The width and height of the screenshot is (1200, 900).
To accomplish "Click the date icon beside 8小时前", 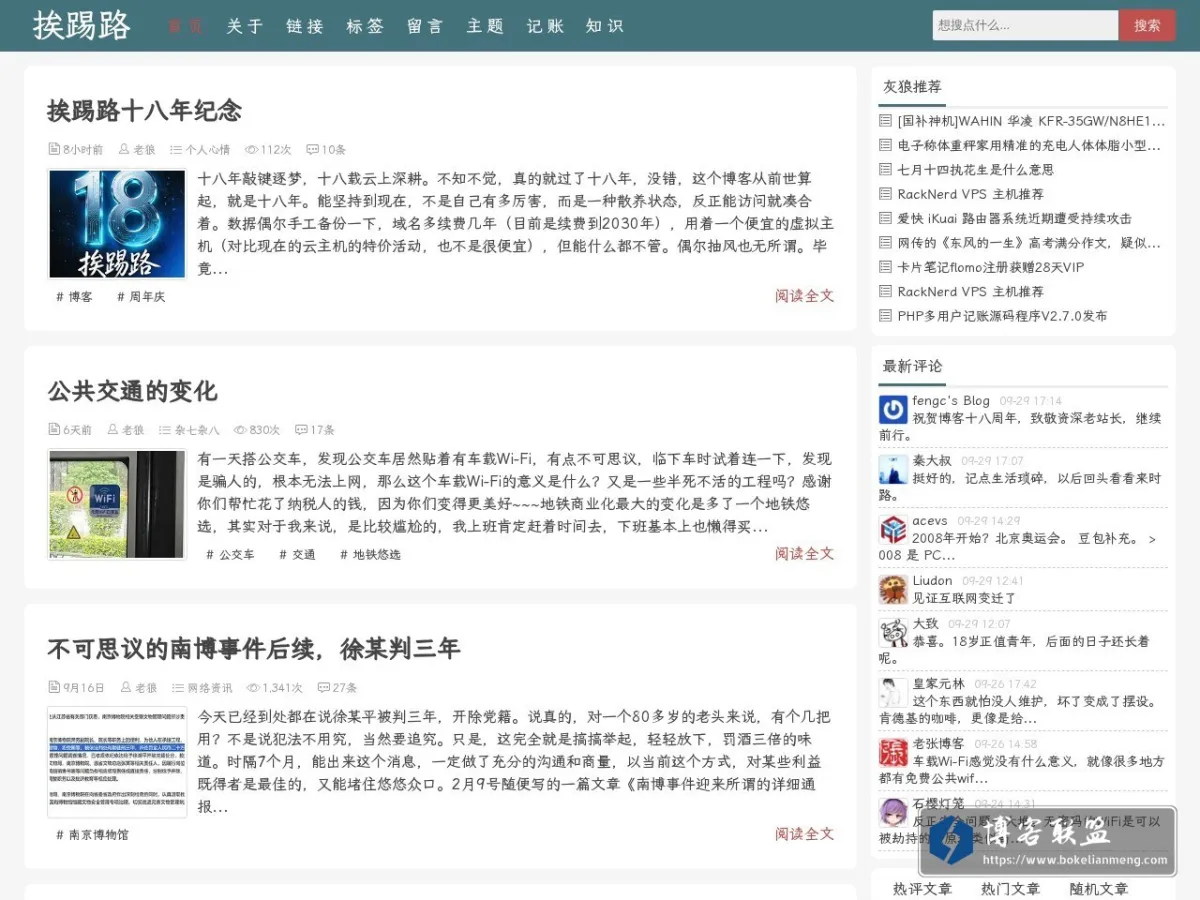I will (54, 150).
